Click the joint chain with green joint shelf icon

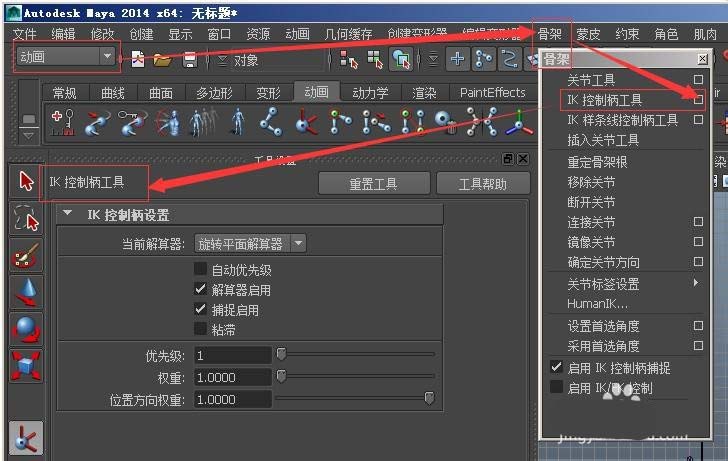click(340, 123)
